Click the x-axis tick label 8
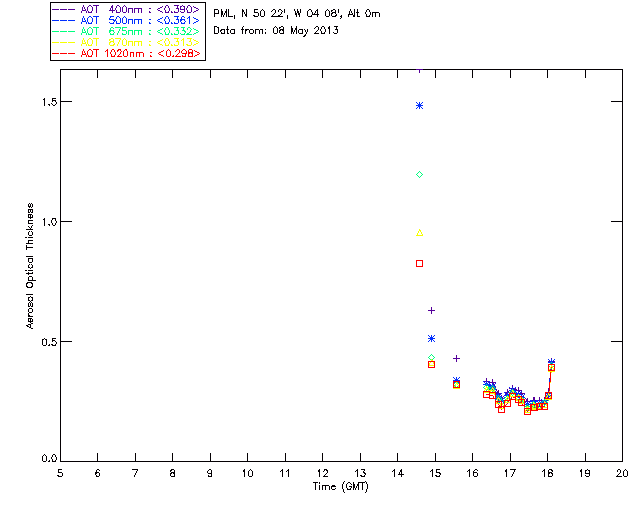The image size is (640, 512). (x=173, y=474)
